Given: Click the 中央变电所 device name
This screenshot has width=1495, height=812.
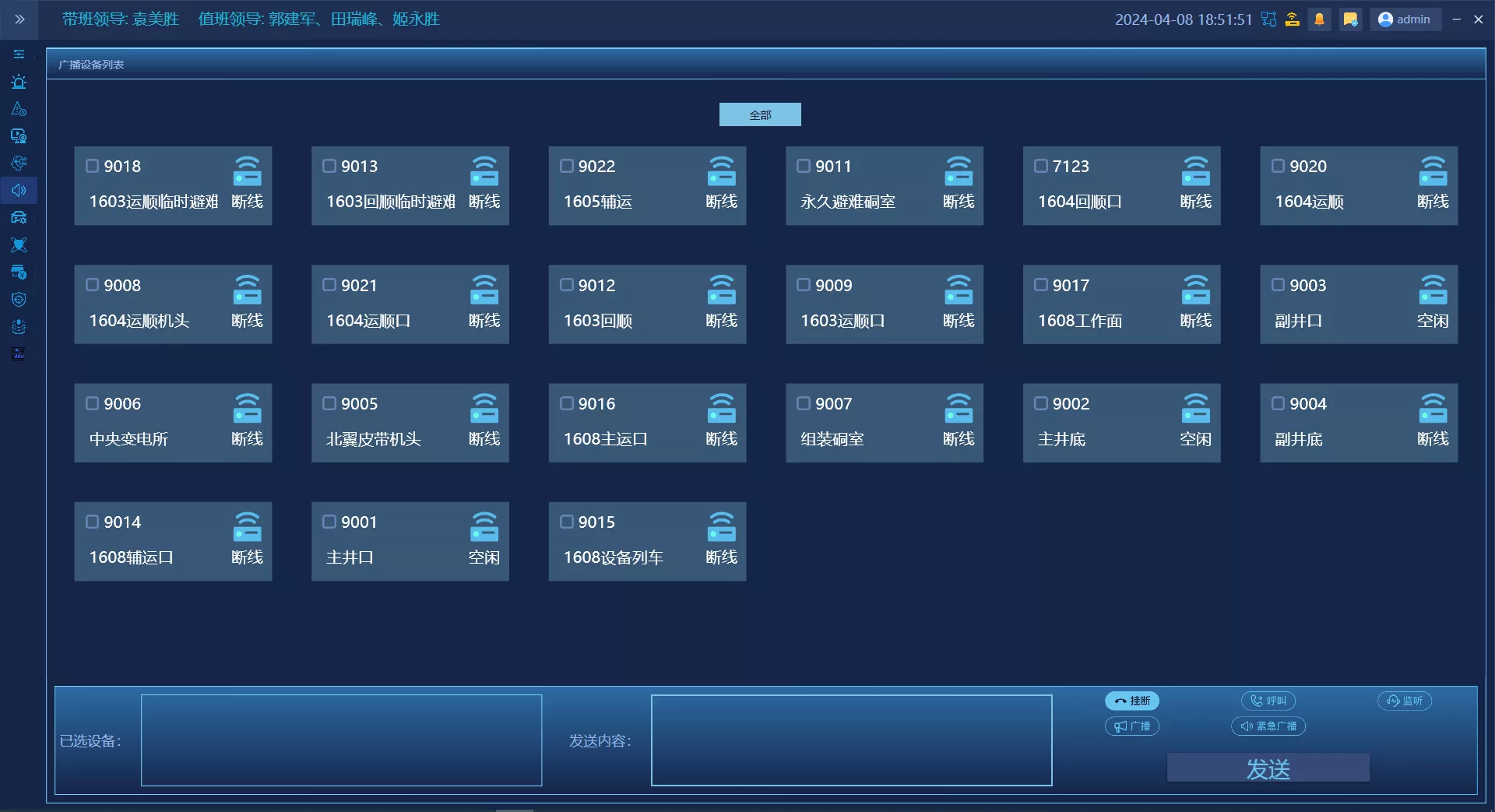Looking at the screenshot, I should coord(128,439).
